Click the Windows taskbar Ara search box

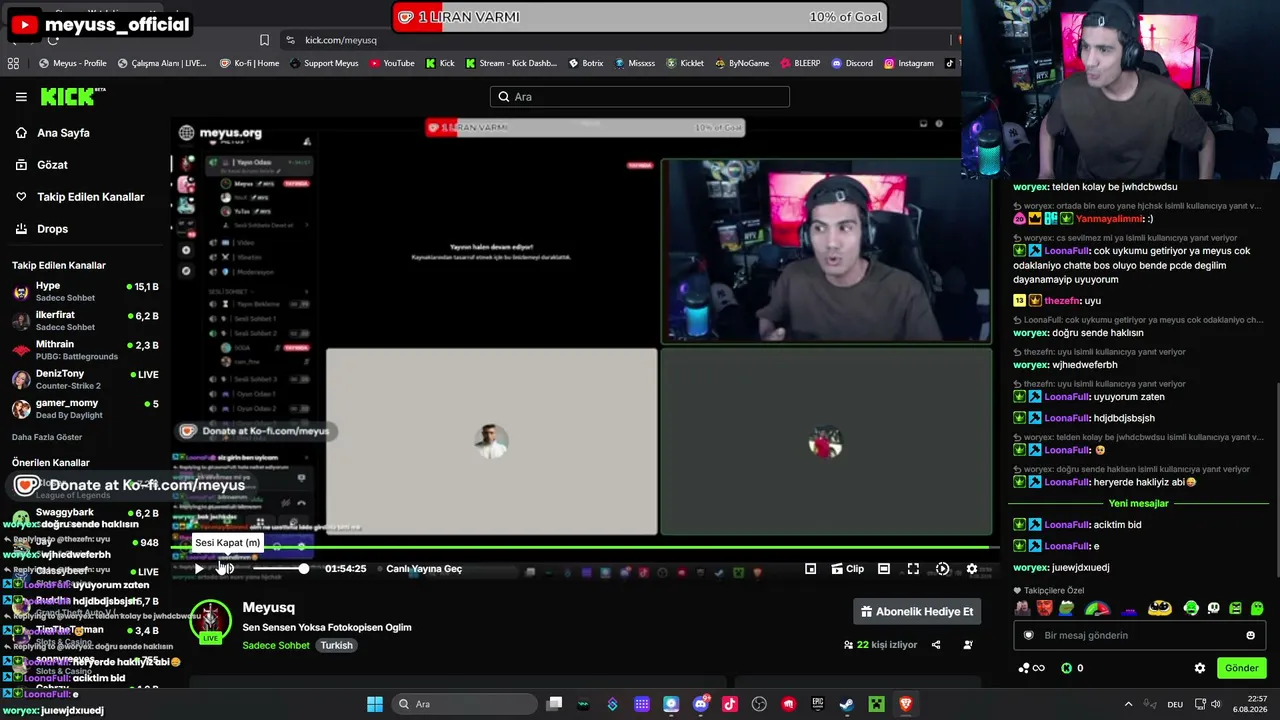pyautogui.click(x=466, y=704)
